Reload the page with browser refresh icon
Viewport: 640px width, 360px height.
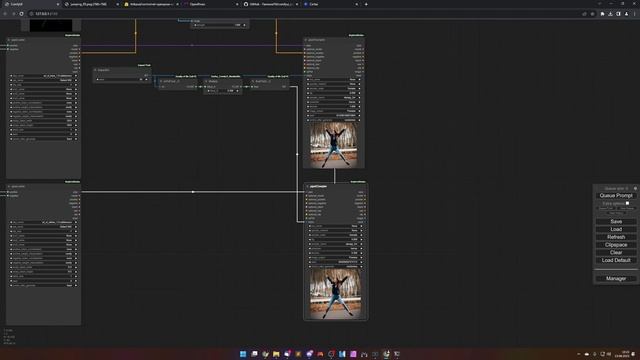[x=21, y=13]
